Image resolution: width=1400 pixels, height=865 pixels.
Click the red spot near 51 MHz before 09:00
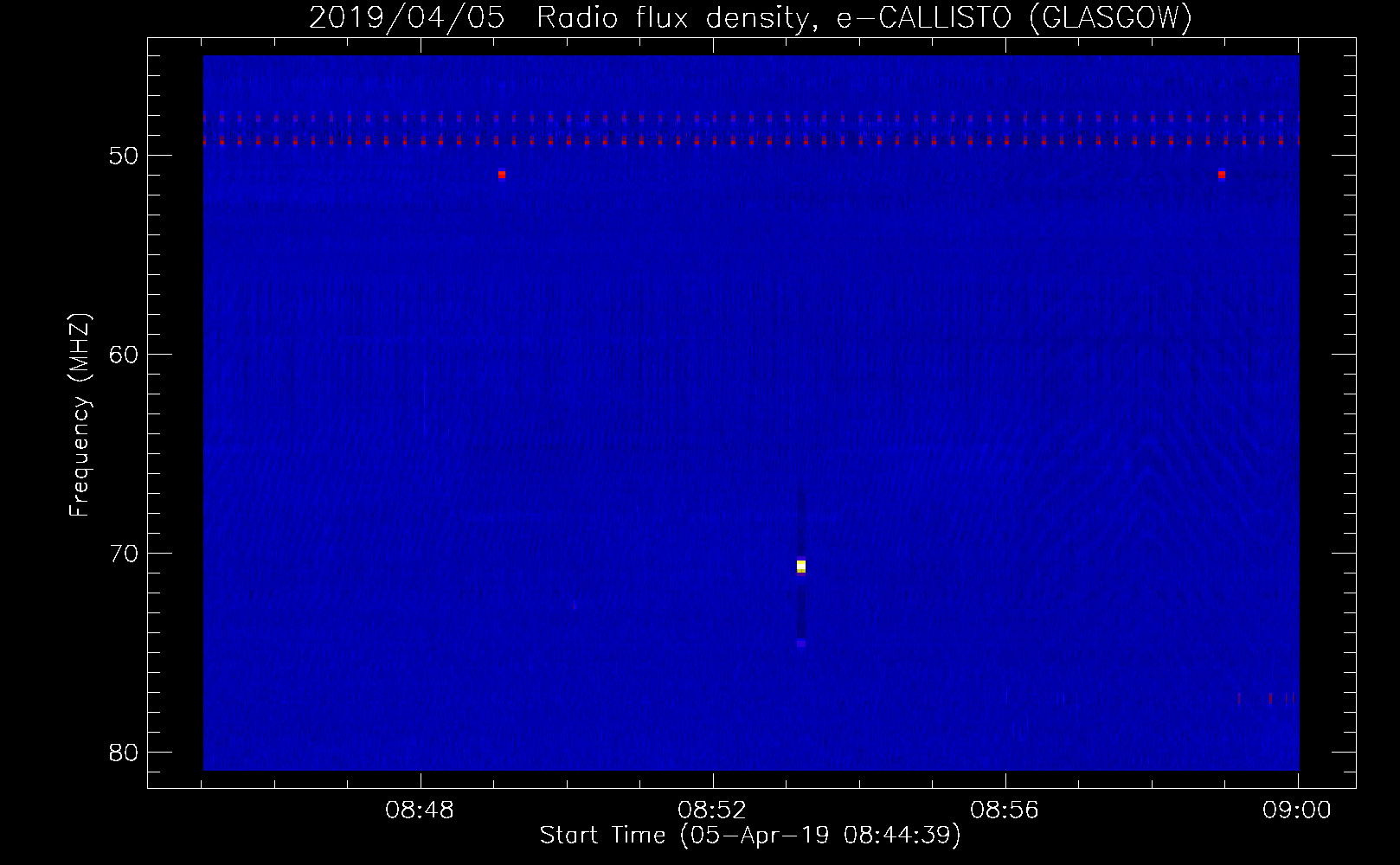1221,175
